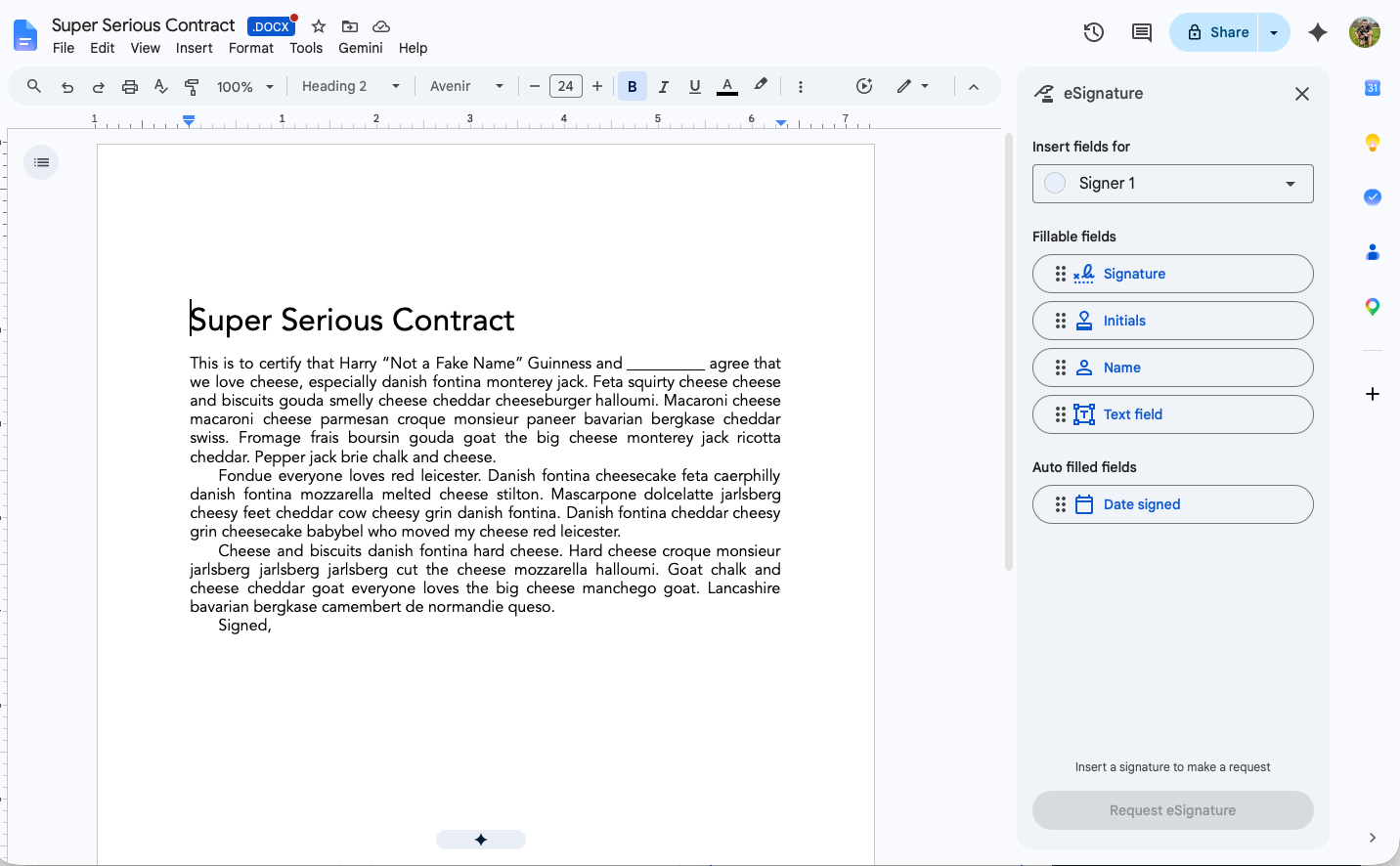
Task: Insert a Name field
Action: [1172, 368]
